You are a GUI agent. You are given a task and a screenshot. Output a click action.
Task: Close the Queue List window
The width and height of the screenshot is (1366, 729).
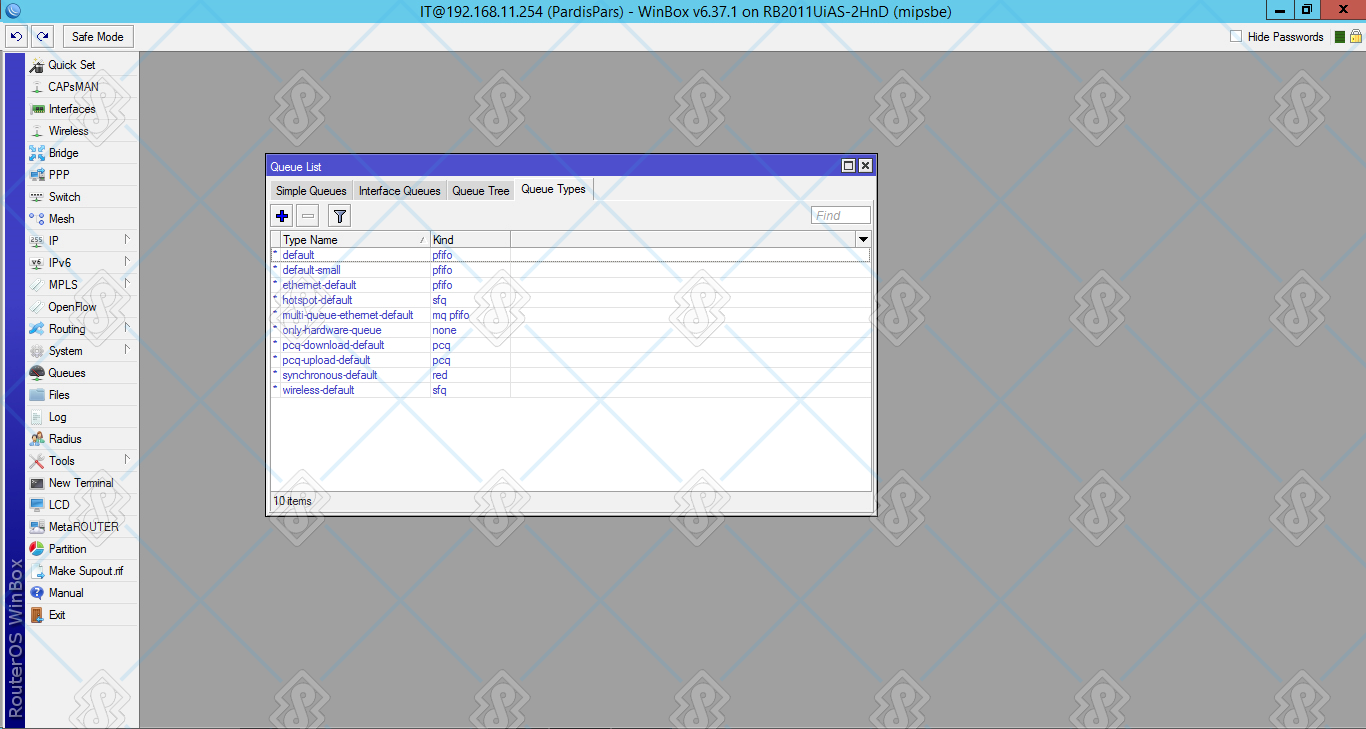[865, 166]
